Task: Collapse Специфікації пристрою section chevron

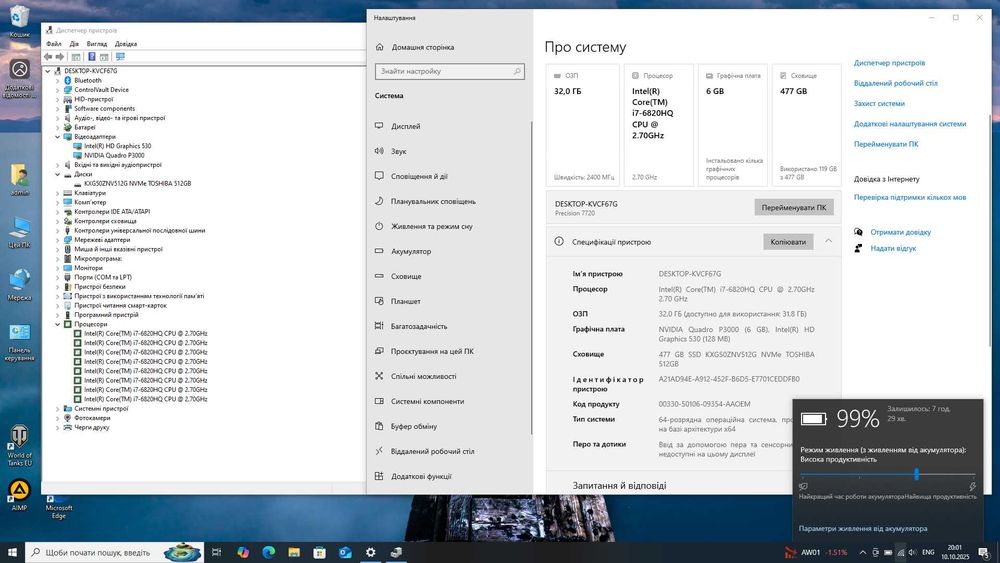Action: pyautogui.click(x=828, y=241)
